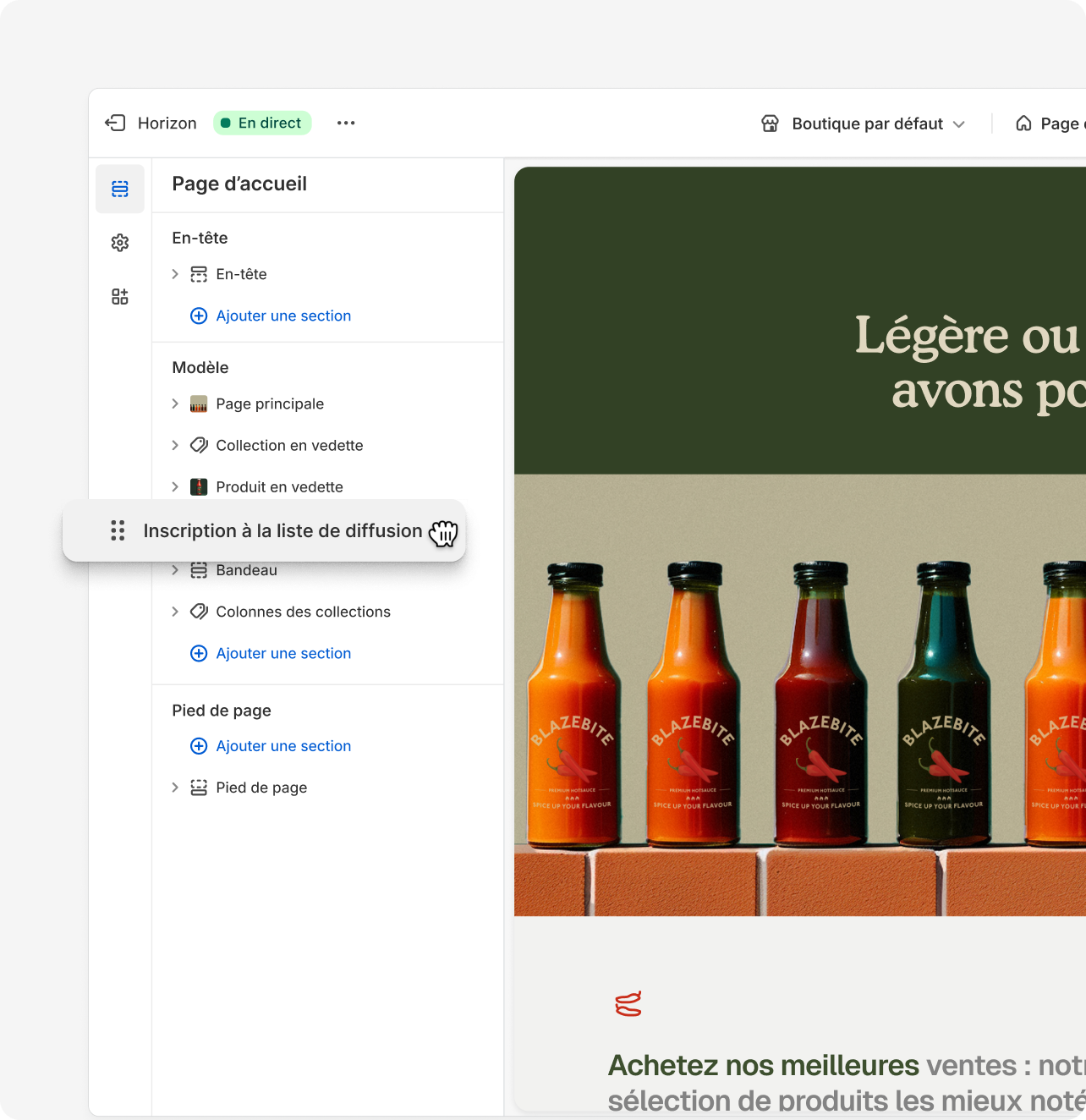Expand the Collection en vedette section
Image resolution: width=1086 pixels, height=1120 pixels.
point(175,445)
